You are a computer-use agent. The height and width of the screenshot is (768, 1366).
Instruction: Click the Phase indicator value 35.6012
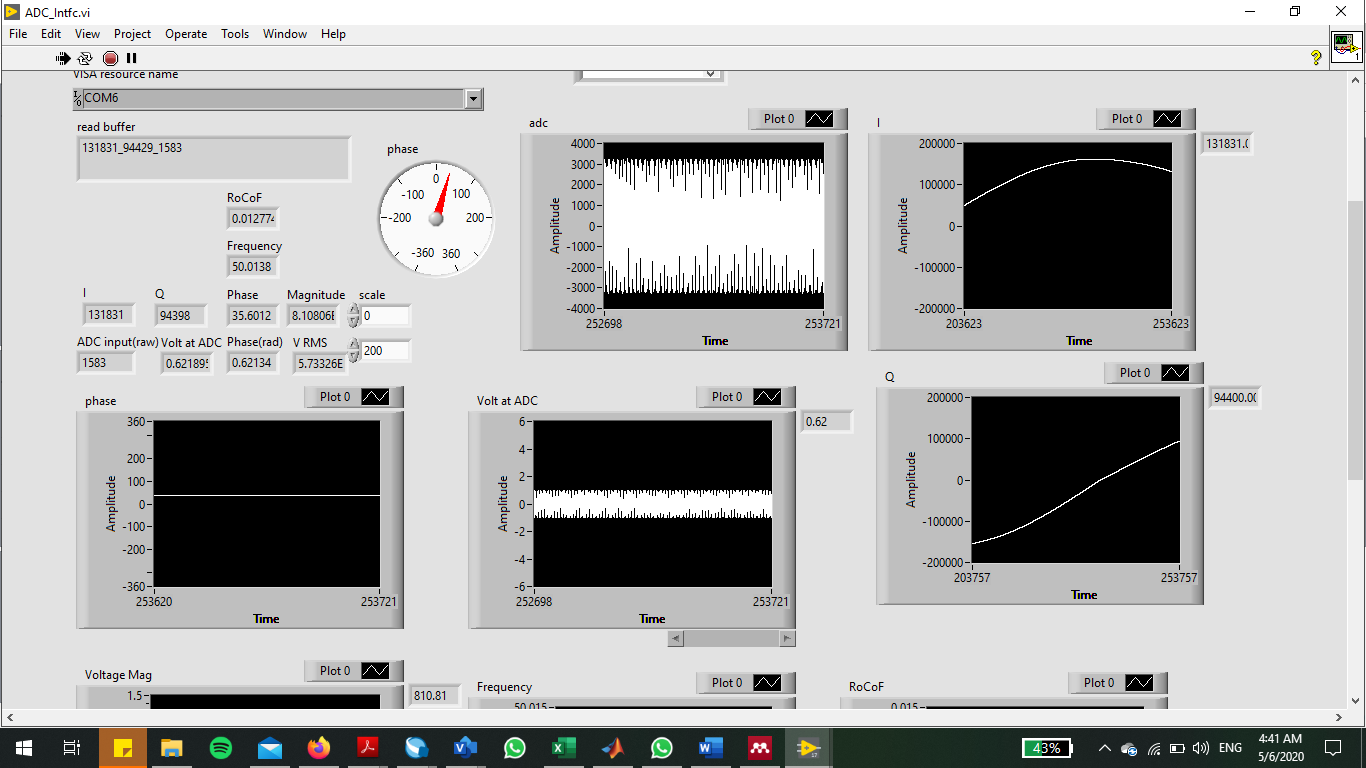pyautogui.click(x=251, y=315)
